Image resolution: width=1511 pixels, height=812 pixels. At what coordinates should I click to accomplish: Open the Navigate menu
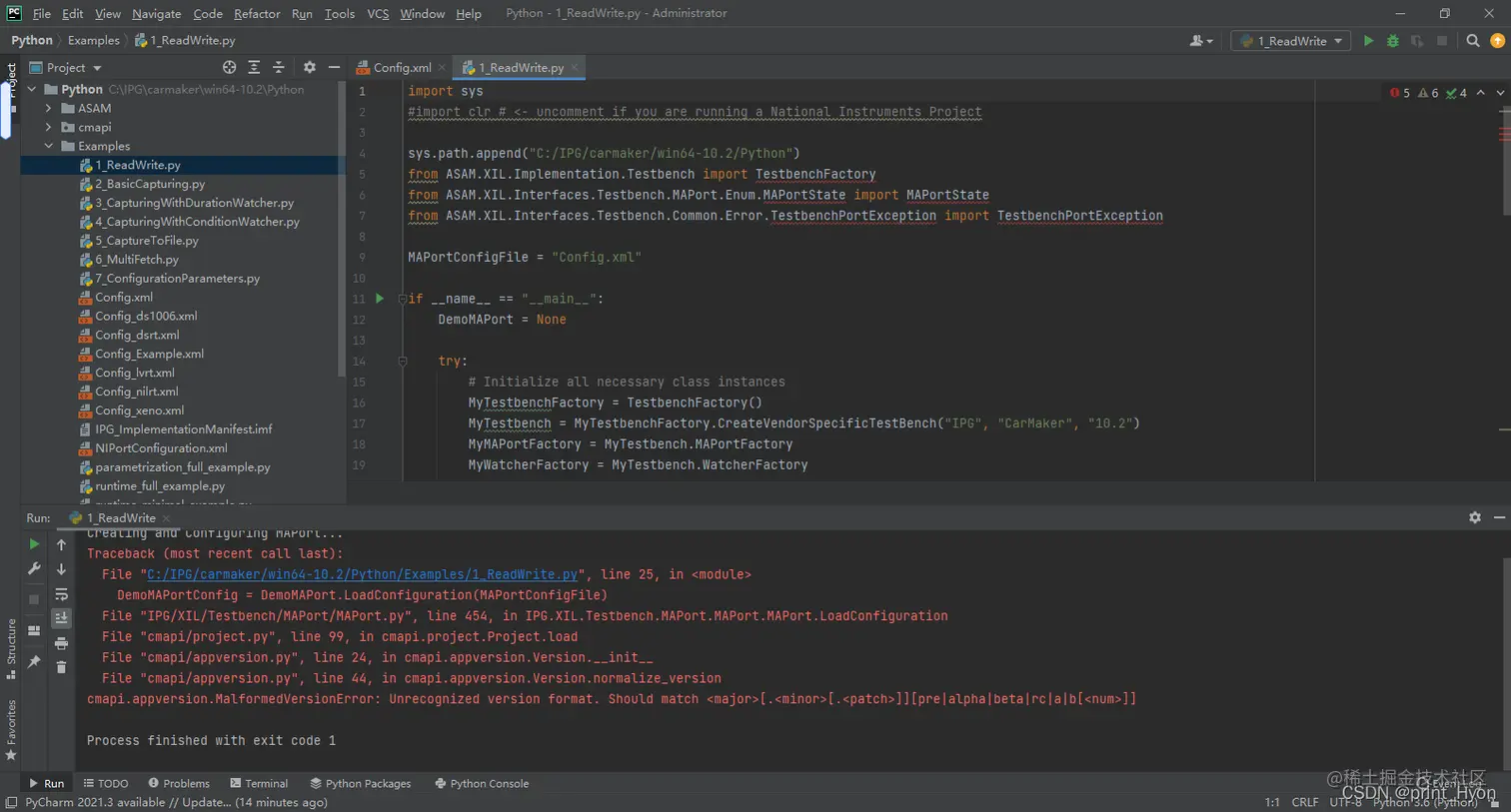coord(157,14)
